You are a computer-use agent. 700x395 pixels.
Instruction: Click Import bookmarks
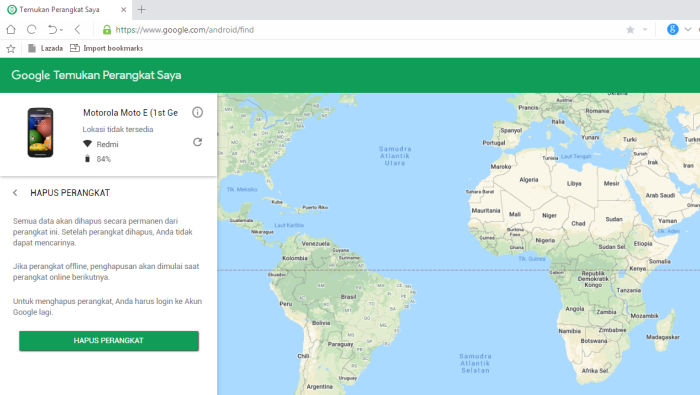[107, 48]
